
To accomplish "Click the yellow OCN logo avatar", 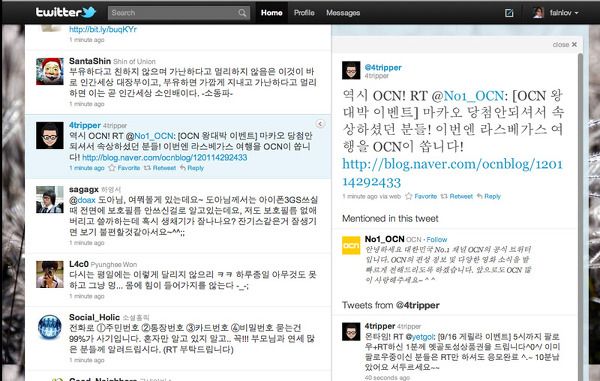I will tap(351, 245).
